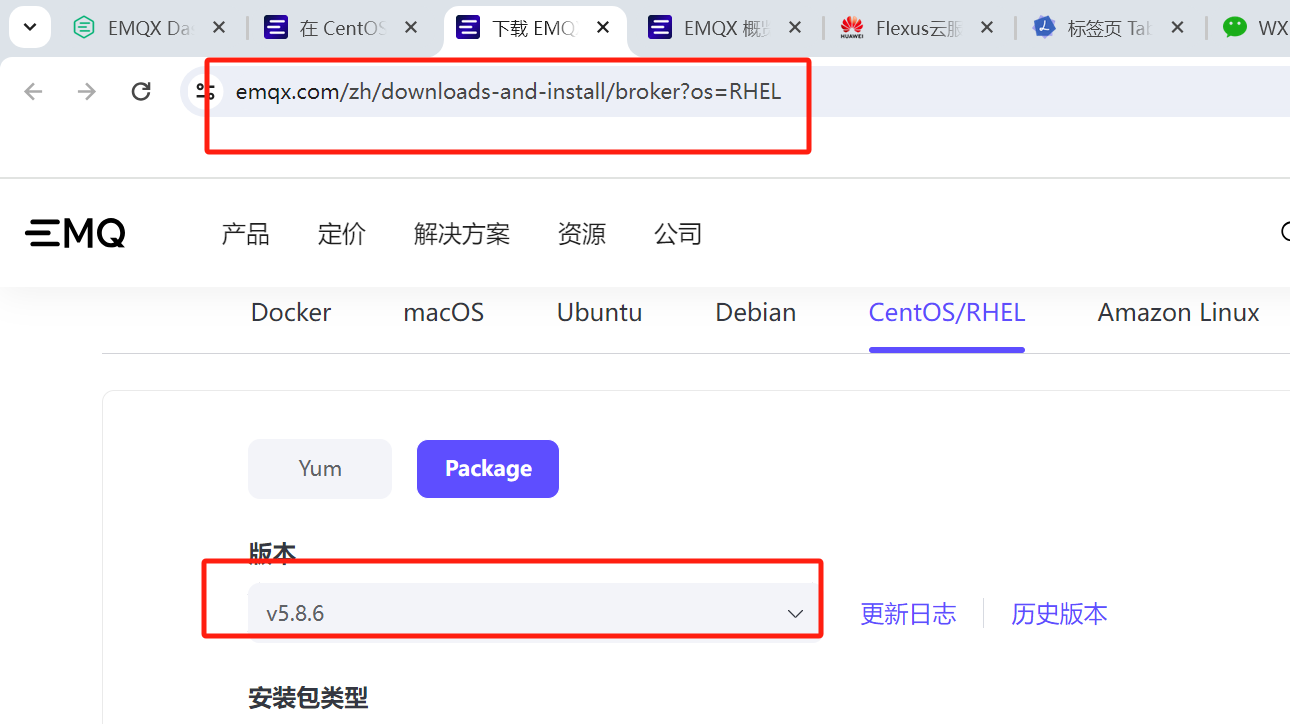
Task: Switch to the 标签页 Tab
Action: tap(1110, 28)
